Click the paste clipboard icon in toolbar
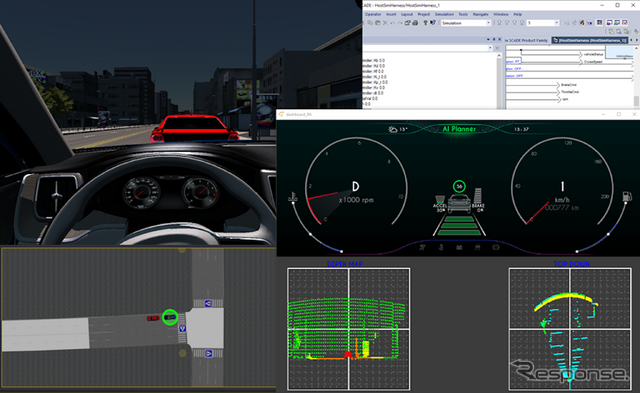Screen dimensions: 640x393 click(x=378, y=23)
